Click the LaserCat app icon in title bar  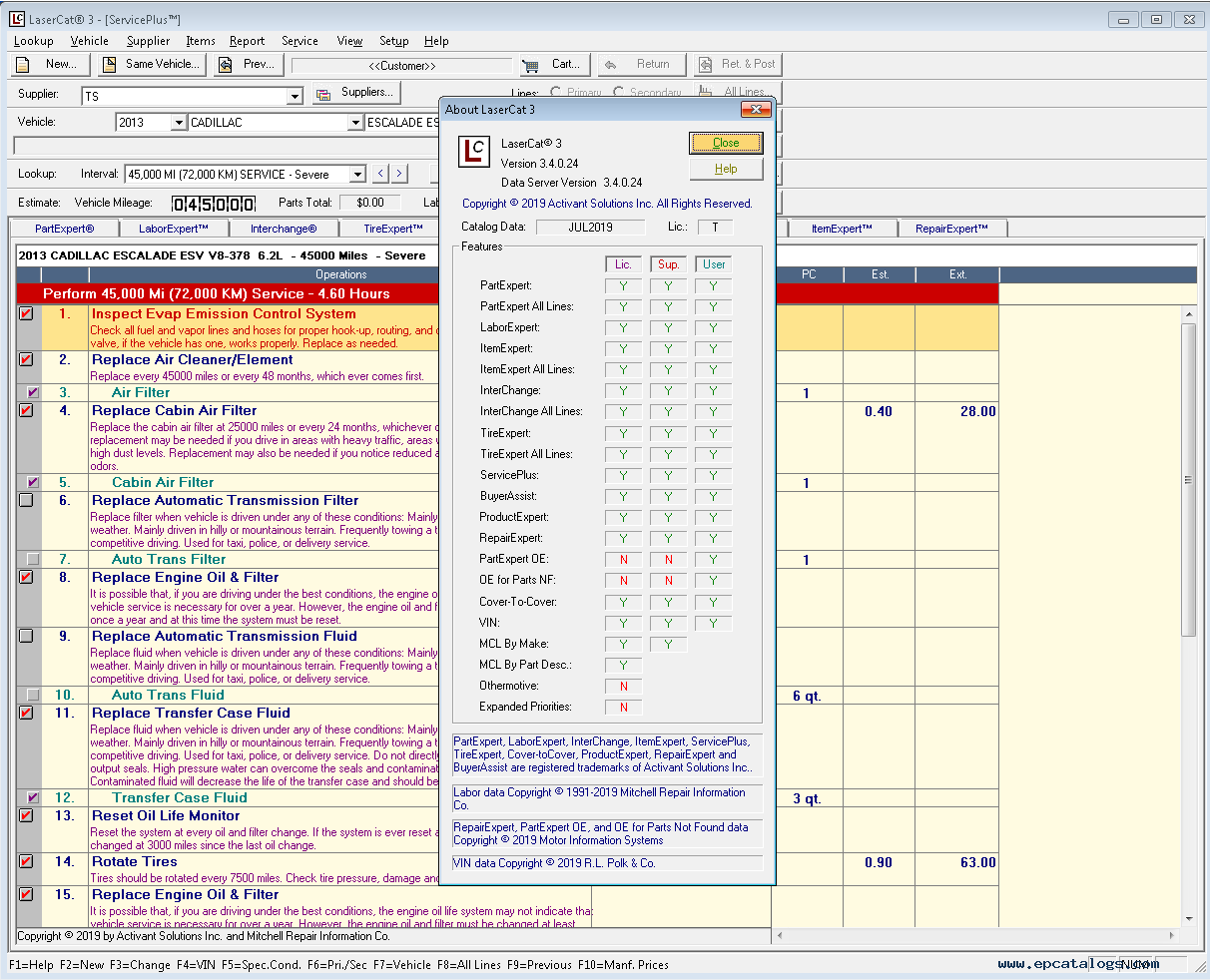point(17,19)
